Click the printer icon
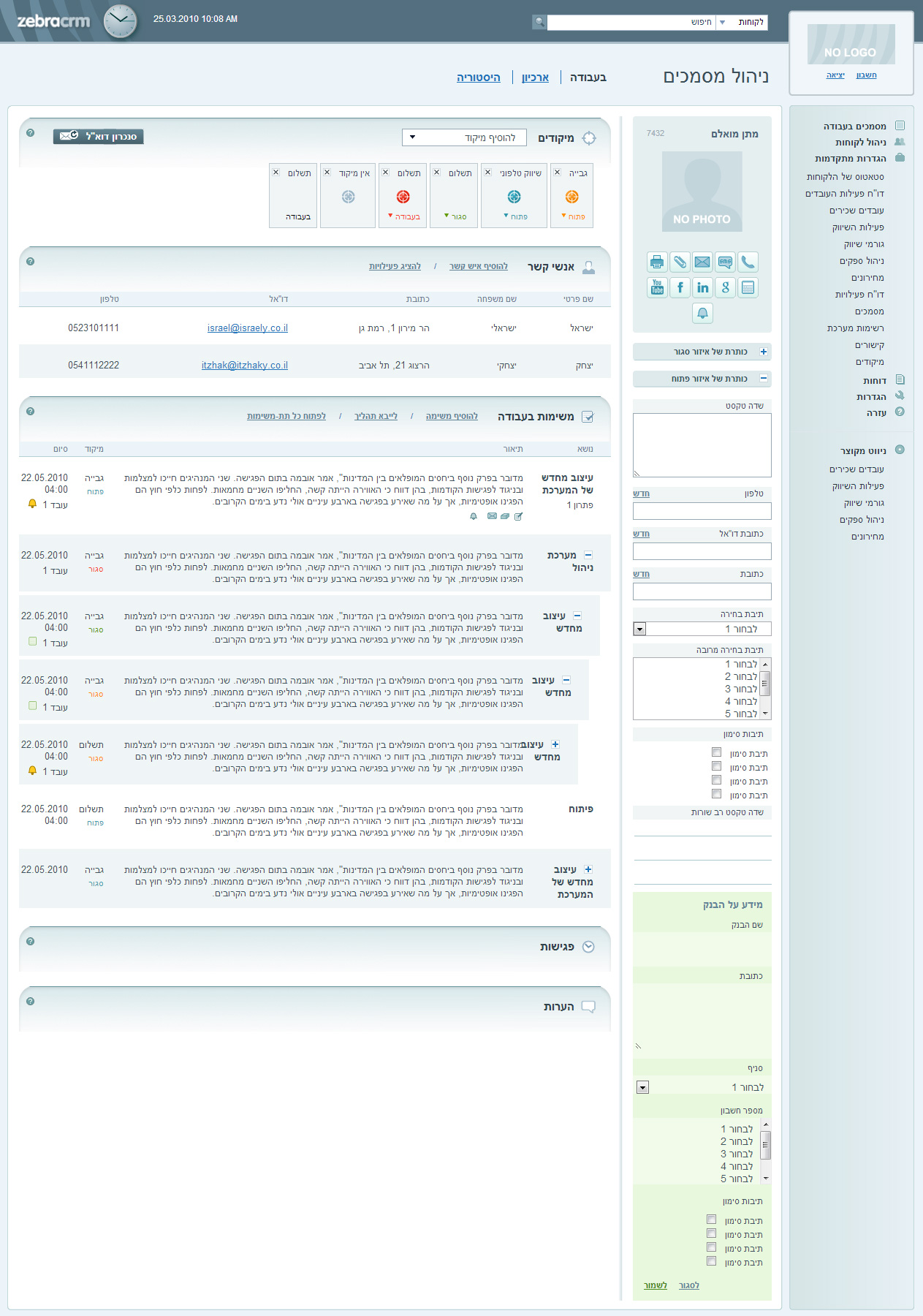 (657, 262)
